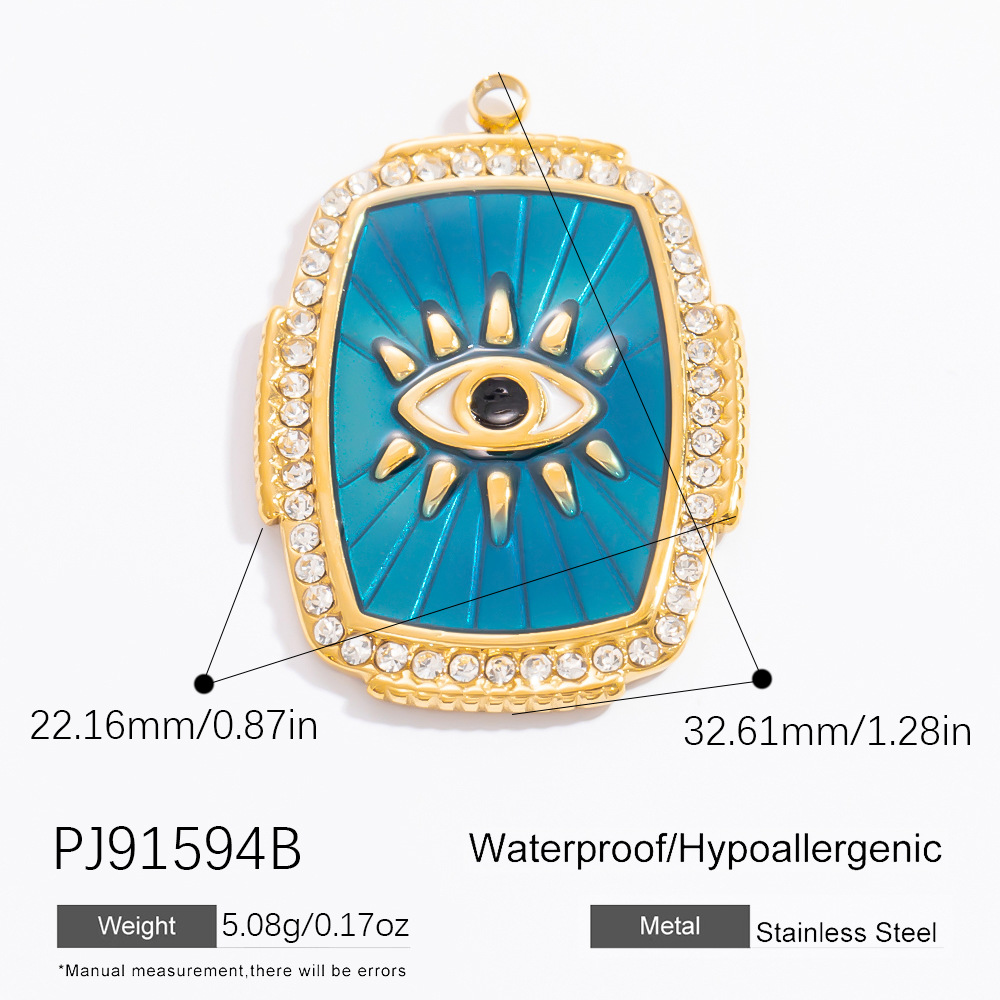Click the 5.08g/0.17oz weight value
The height and width of the screenshot is (1000, 1000).
pyautogui.click(x=315, y=925)
